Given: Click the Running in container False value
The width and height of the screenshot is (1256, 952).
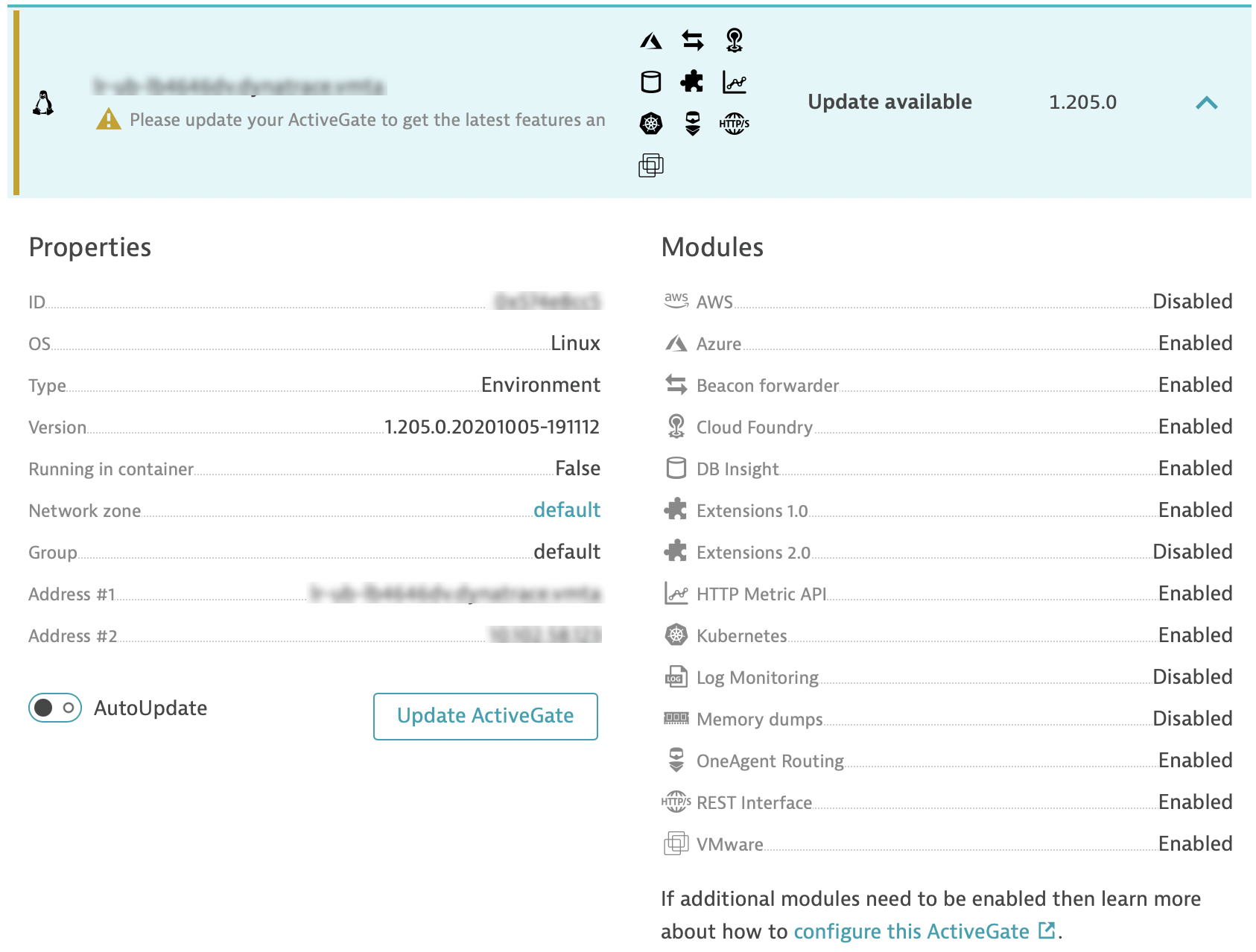Looking at the screenshot, I should [x=577, y=469].
